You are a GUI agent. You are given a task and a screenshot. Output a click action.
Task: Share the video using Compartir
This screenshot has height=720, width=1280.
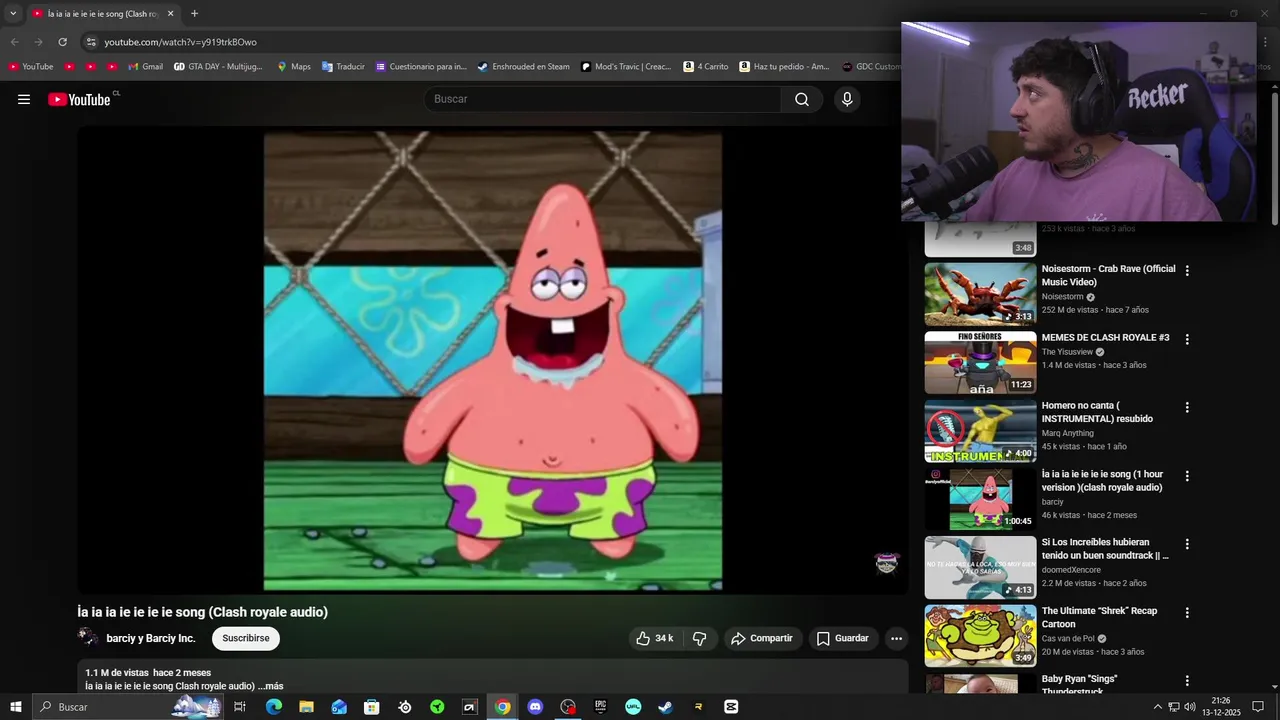[x=762, y=638]
